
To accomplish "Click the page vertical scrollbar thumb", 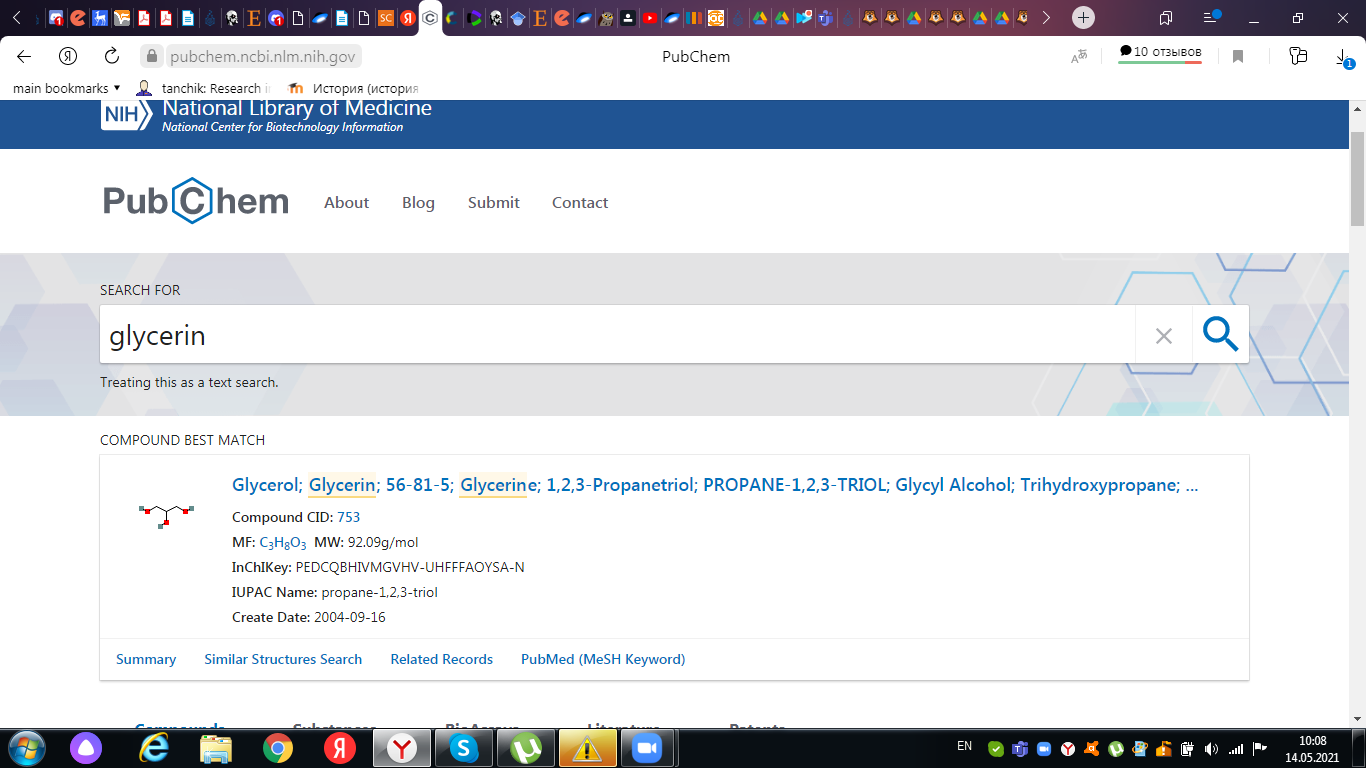I will (x=1357, y=178).
